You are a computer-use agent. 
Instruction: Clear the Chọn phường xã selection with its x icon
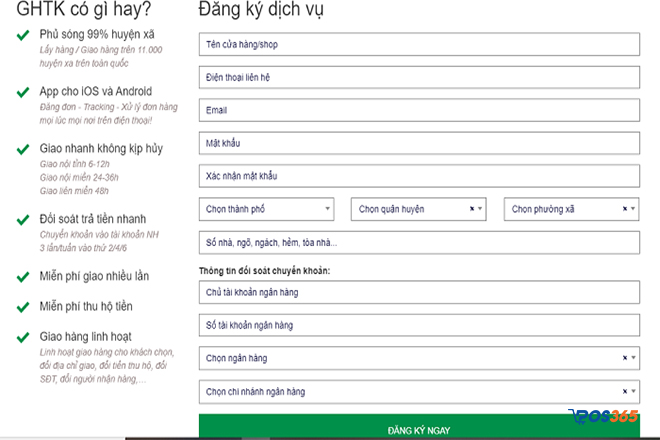pyautogui.click(x=624, y=209)
